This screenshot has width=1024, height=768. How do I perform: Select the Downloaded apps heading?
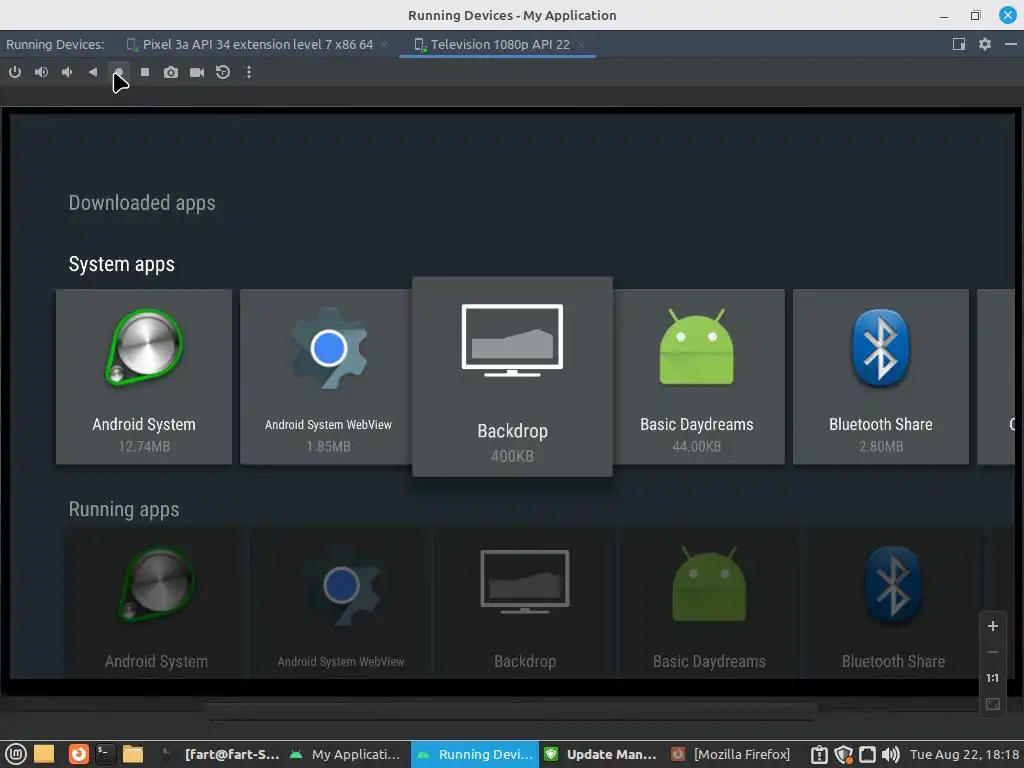click(142, 203)
